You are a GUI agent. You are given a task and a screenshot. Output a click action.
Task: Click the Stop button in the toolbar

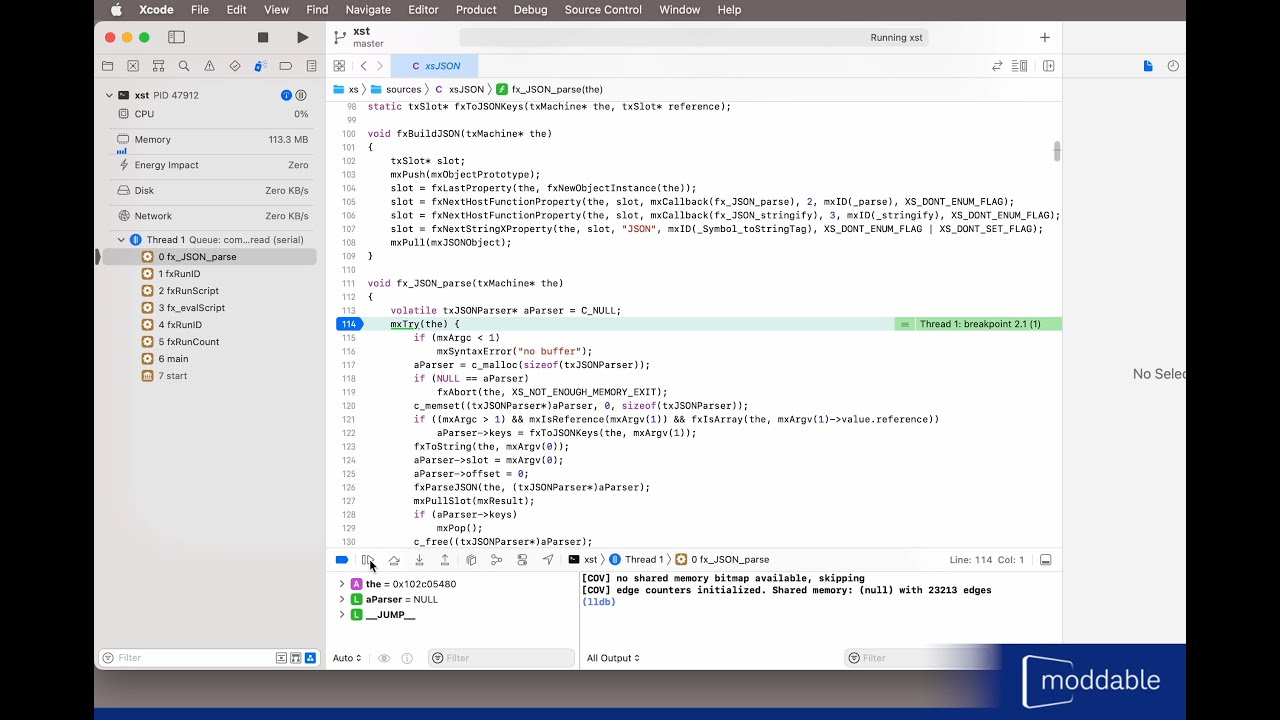click(263, 37)
